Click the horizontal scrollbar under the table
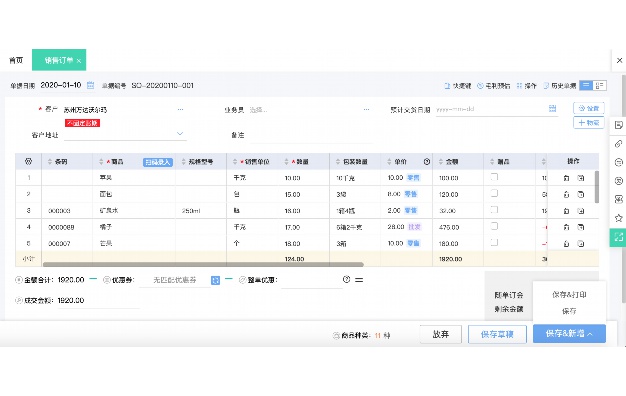This screenshot has height=396, width=626. click(x=203, y=264)
